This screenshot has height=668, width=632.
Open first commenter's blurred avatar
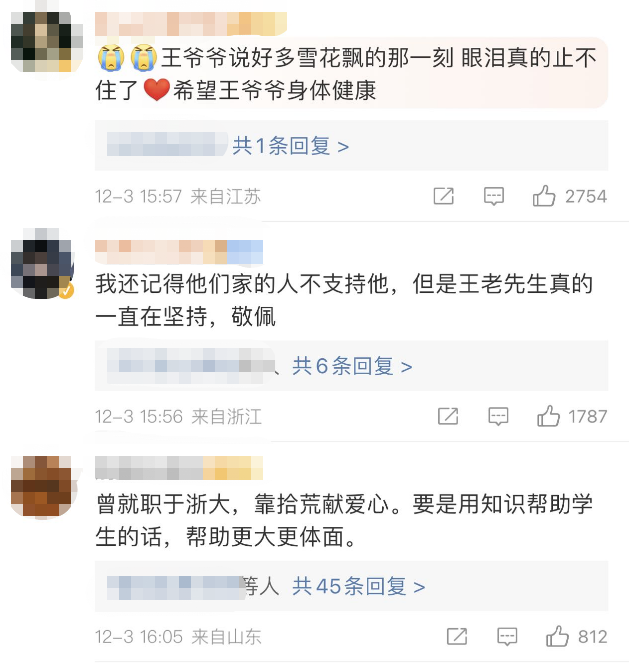pyautogui.click(x=46, y=42)
